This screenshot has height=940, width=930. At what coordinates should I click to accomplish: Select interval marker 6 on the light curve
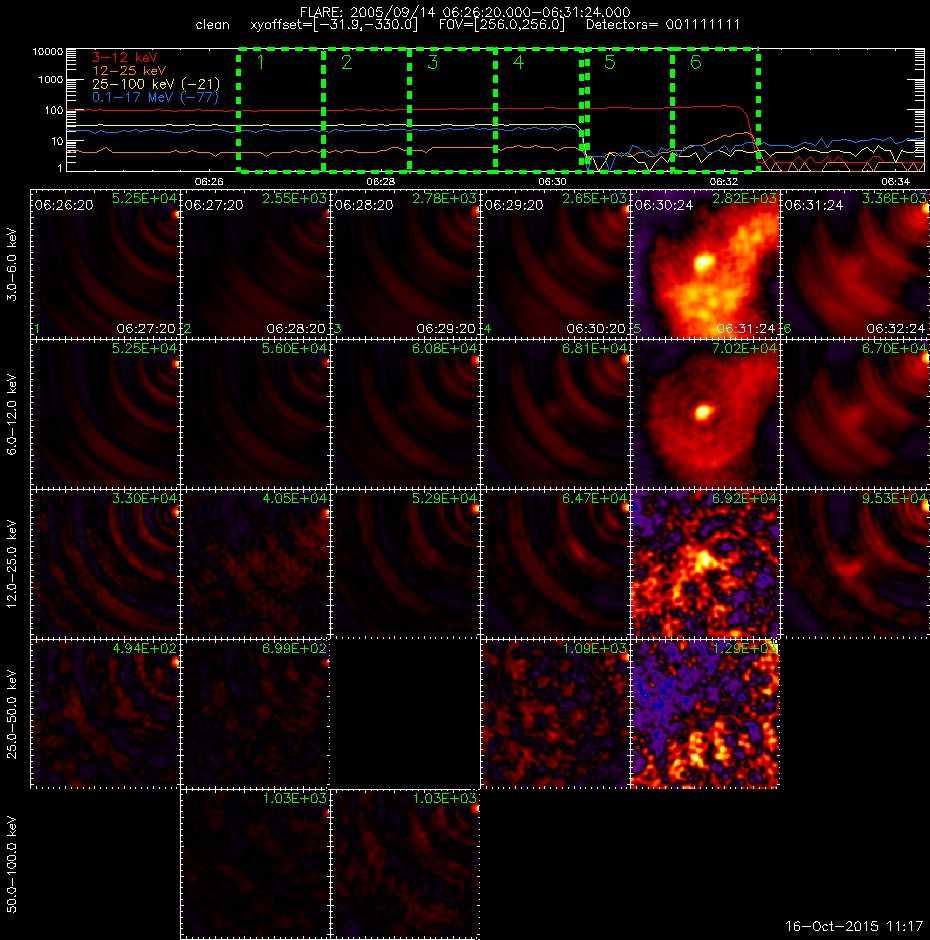click(696, 62)
